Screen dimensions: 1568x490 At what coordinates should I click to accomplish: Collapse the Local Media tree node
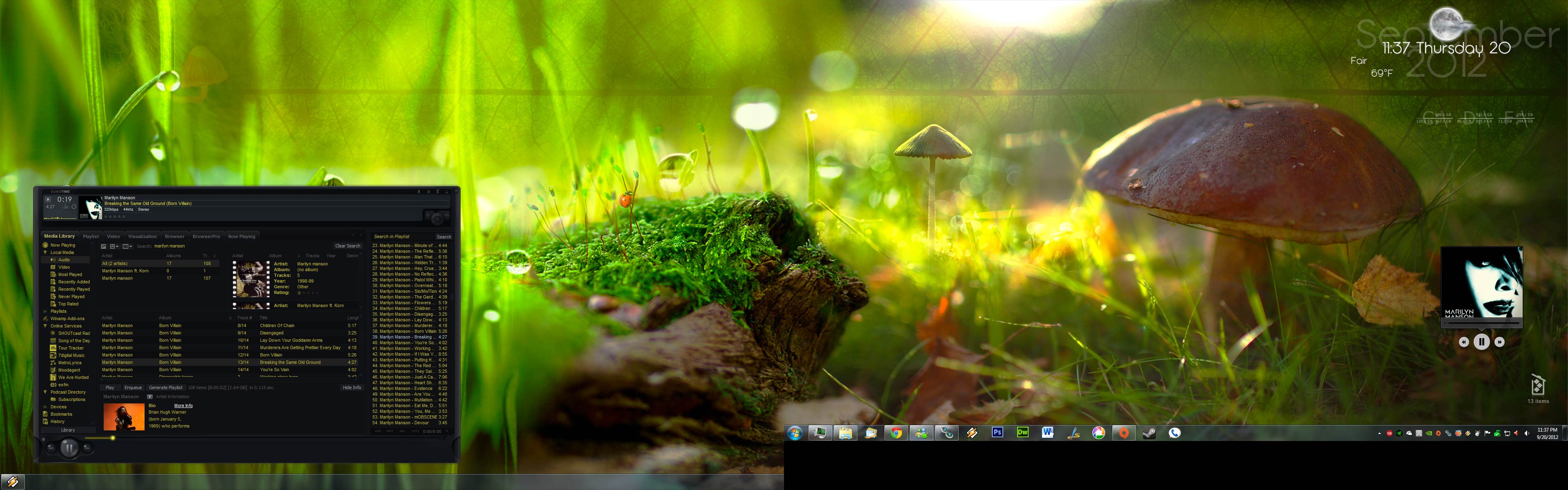(x=45, y=252)
